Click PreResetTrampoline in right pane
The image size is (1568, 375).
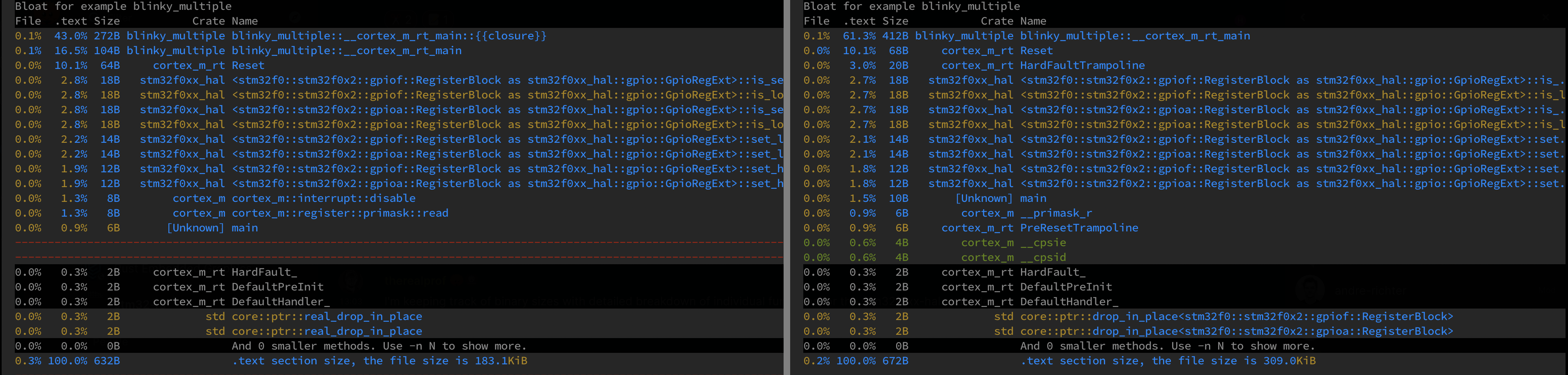pos(1079,228)
